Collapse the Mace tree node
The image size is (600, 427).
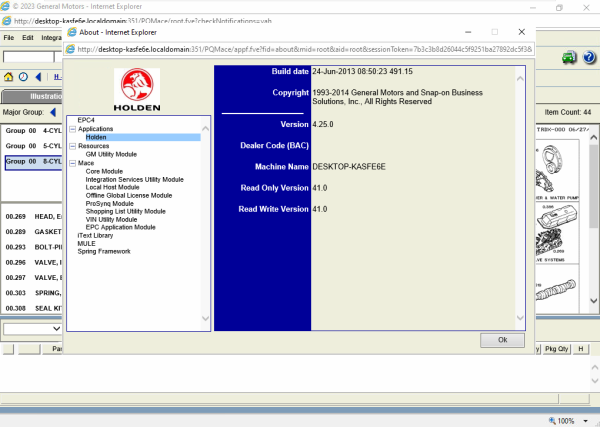tap(73, 163)
